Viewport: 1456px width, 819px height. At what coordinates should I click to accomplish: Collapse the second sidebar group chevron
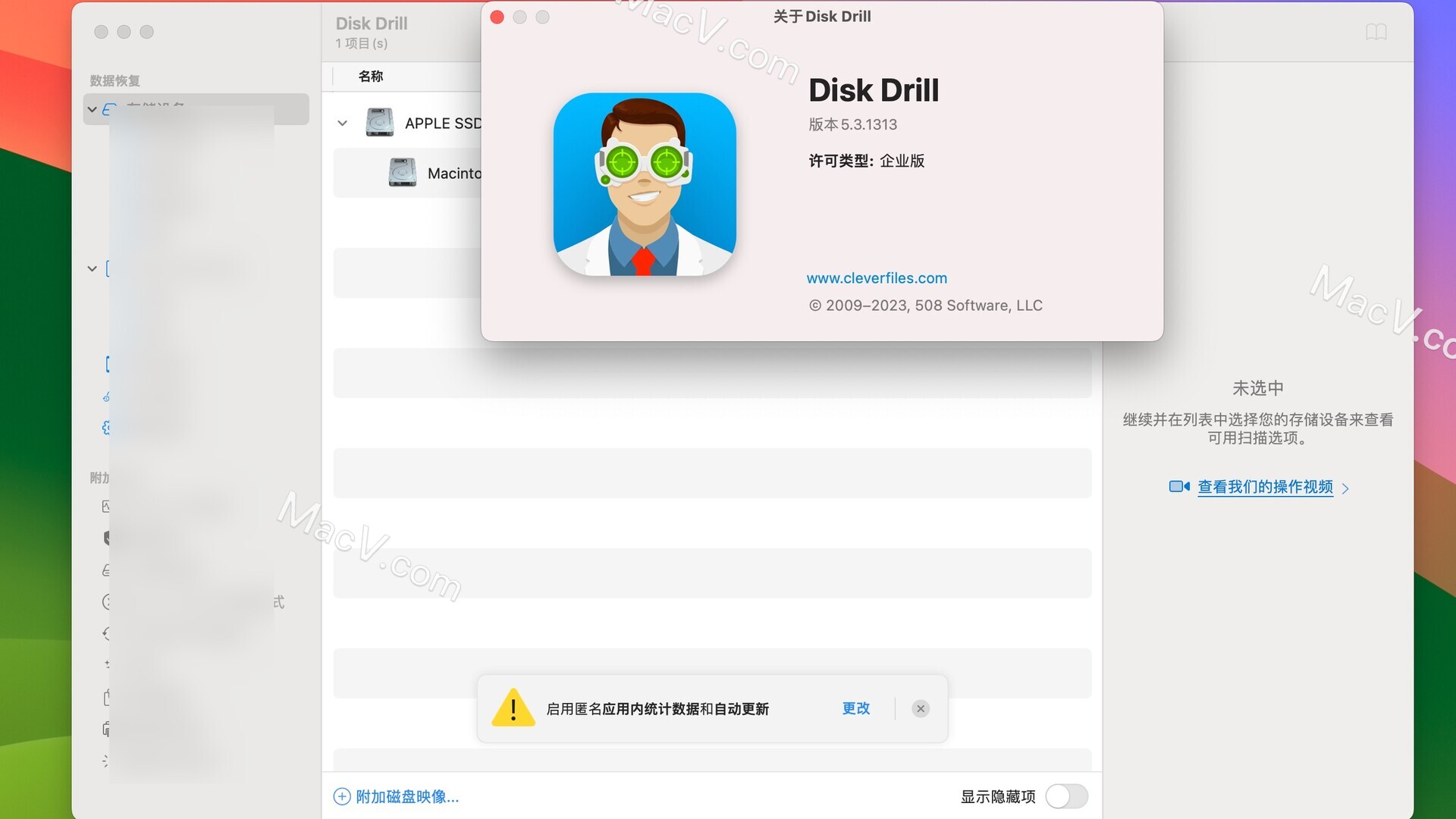click(x=93, y=268)
